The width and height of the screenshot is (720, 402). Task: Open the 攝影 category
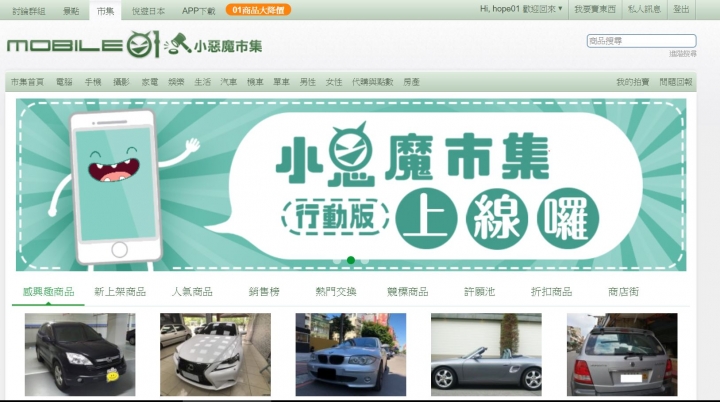(x=121, y=82)
